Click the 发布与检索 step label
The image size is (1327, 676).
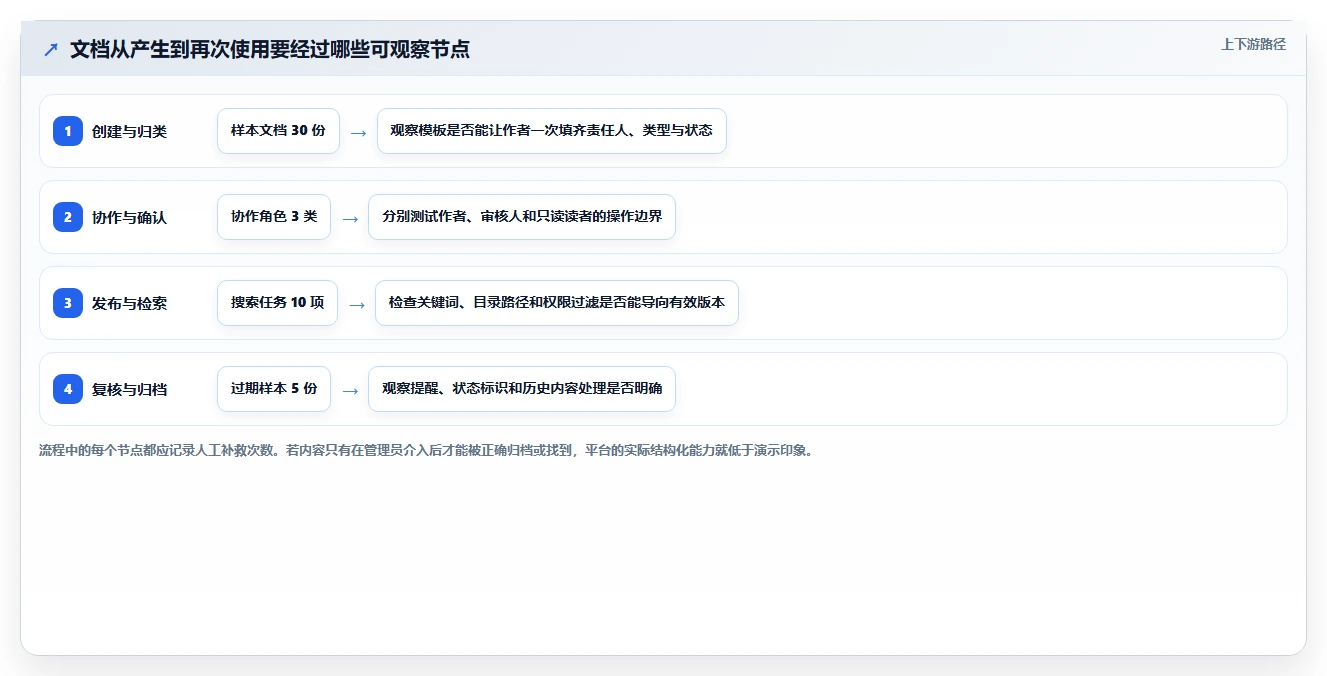(129, 303)
